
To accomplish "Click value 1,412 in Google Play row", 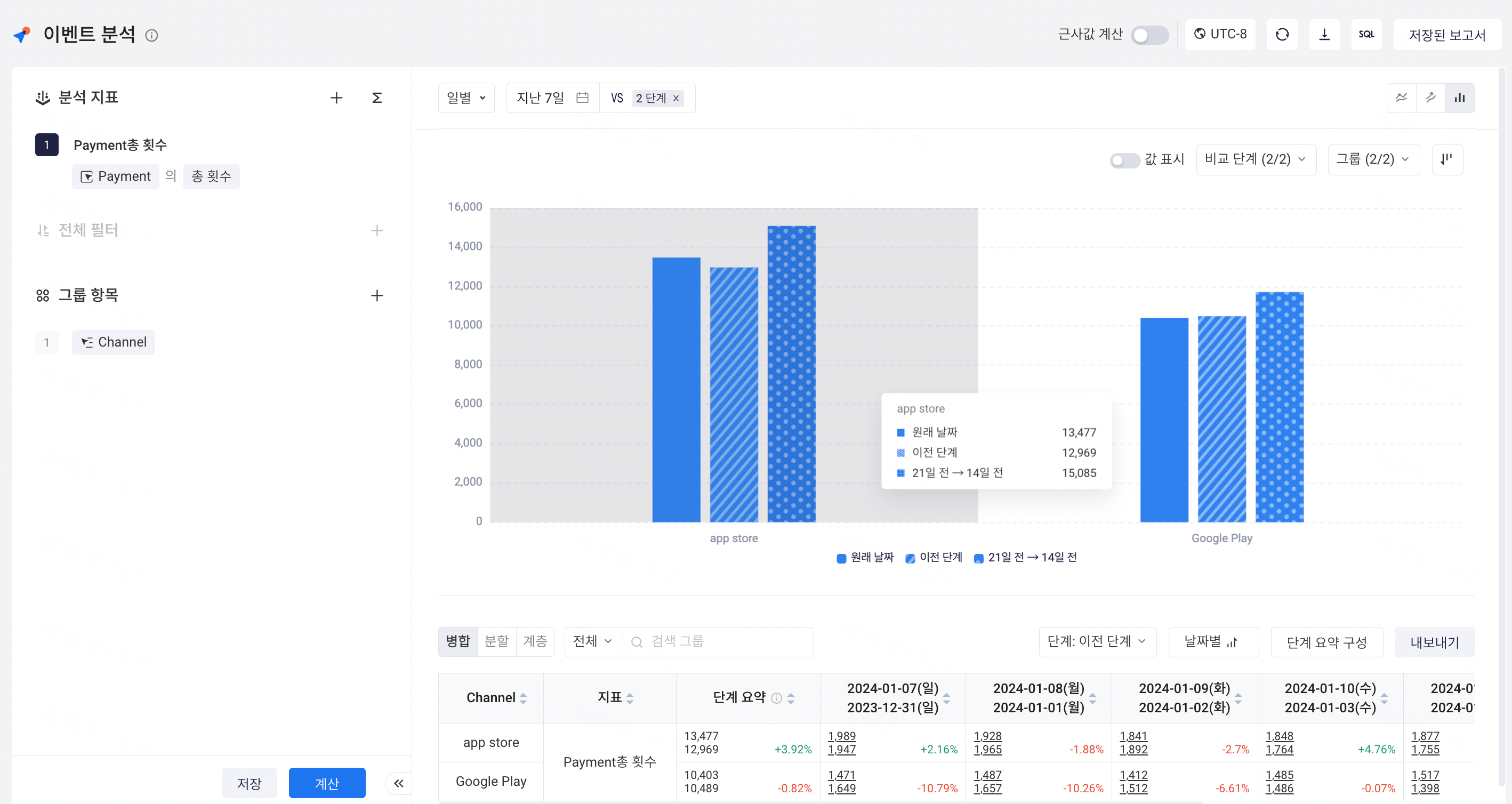I will click(x=1133, y=775).
